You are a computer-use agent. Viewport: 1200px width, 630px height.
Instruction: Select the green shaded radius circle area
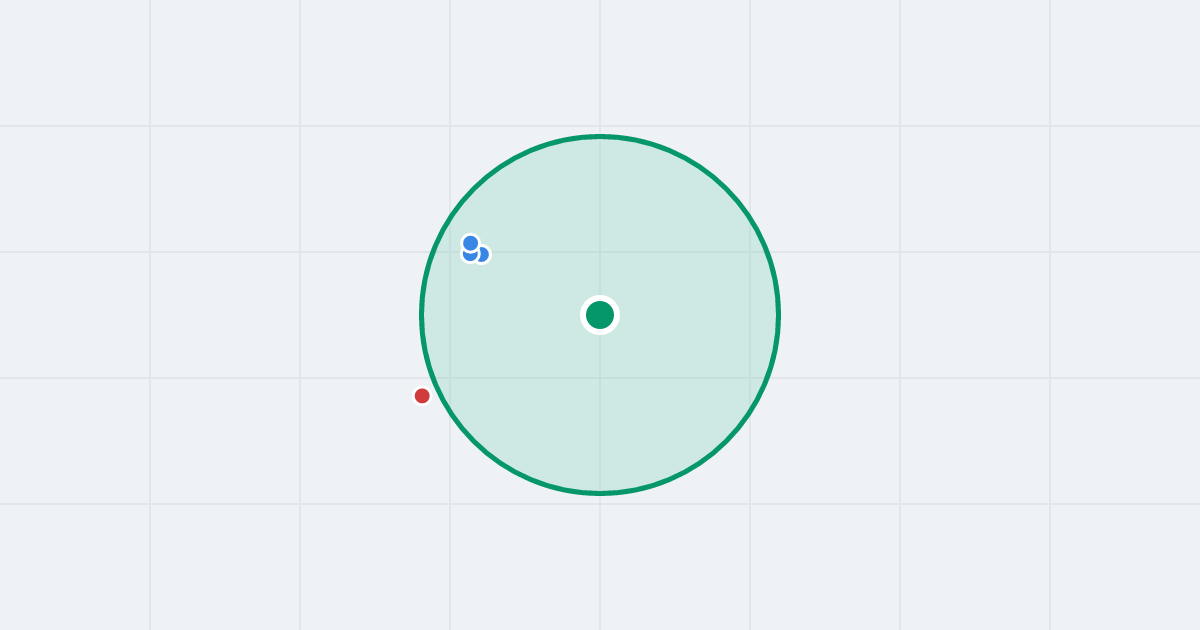(x=600, y=315)
